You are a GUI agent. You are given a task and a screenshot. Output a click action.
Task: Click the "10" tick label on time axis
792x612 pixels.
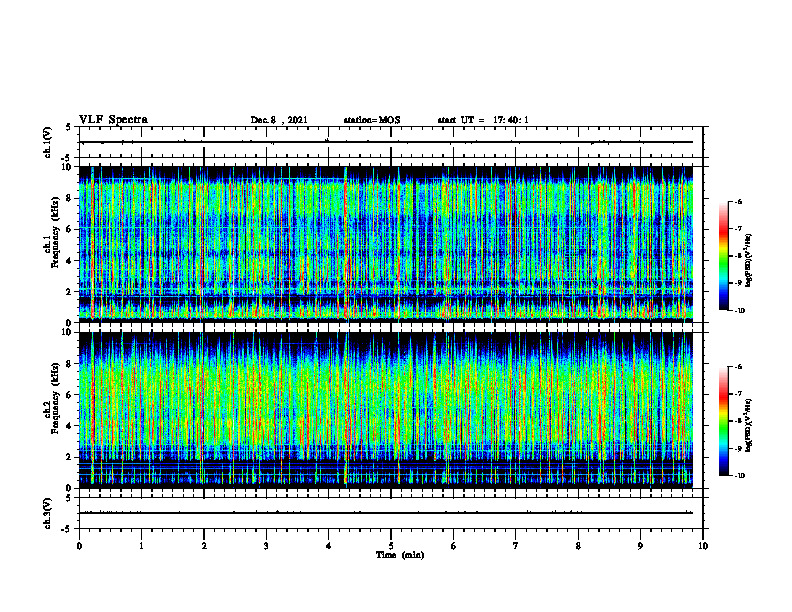click(703, 546)
